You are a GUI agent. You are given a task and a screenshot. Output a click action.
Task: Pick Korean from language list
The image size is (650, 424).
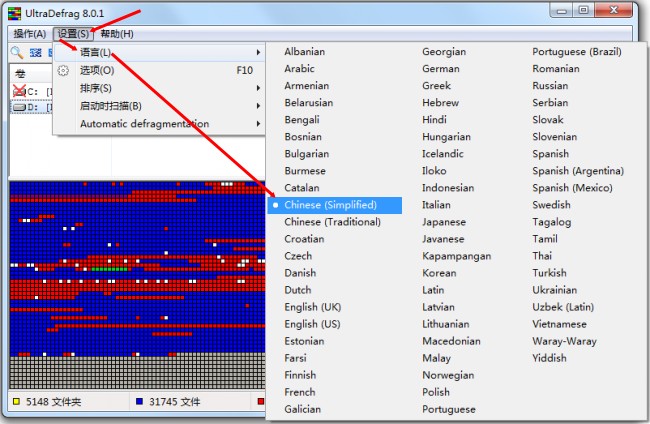[439, 273]
